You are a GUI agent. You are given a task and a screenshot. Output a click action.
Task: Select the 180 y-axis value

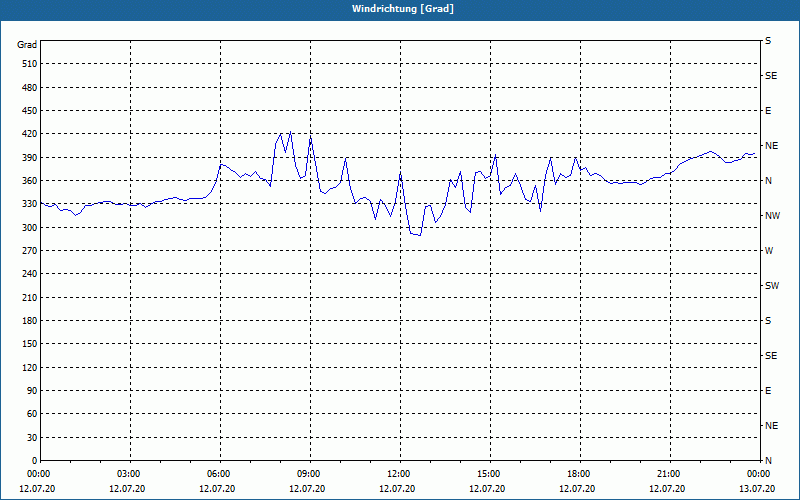tap(30, 321)
